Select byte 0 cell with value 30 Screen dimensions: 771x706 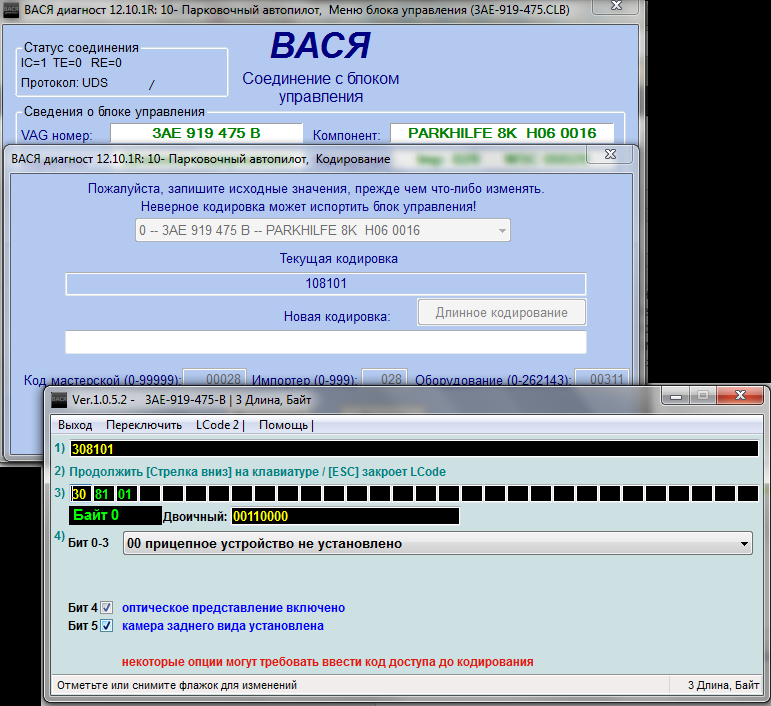coord(80,494)
